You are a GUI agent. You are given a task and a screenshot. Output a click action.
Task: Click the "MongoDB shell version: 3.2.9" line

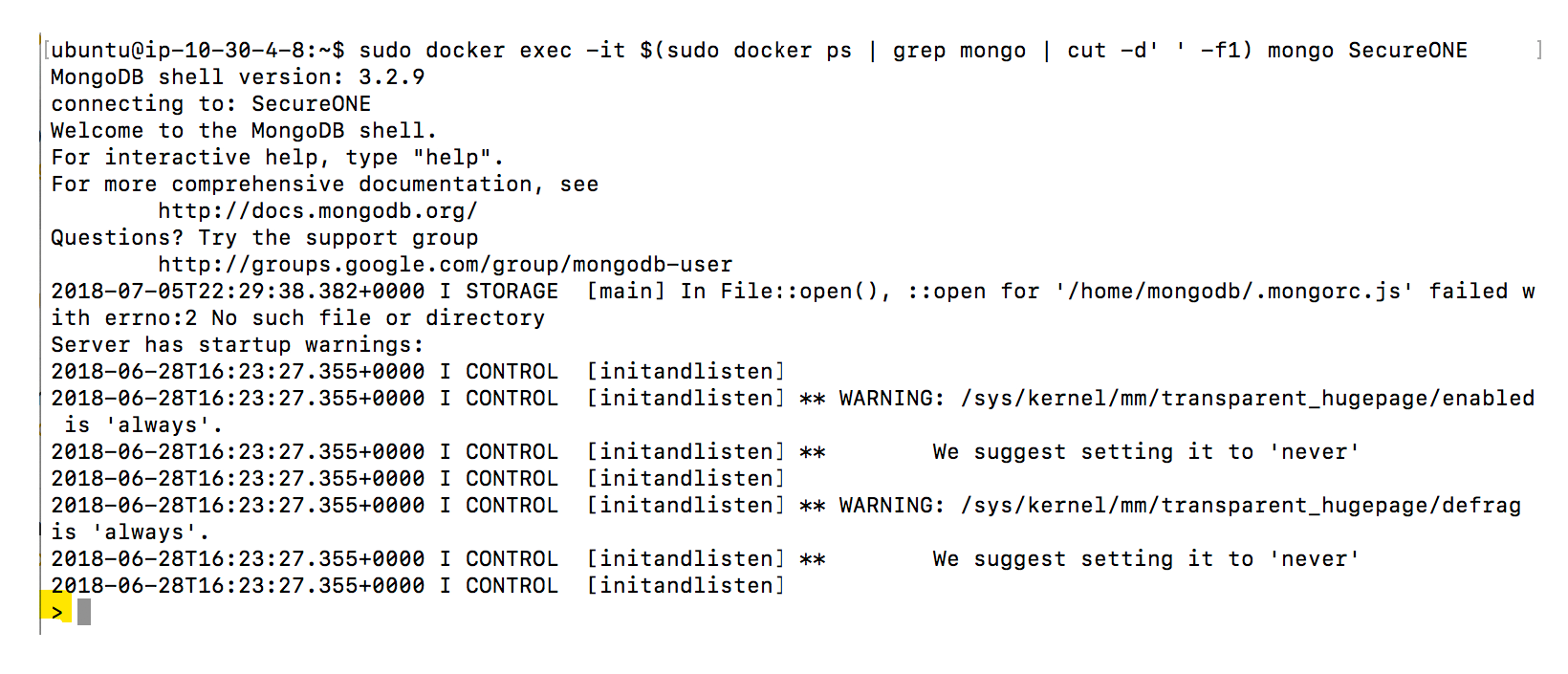click(x=237, y=77)
